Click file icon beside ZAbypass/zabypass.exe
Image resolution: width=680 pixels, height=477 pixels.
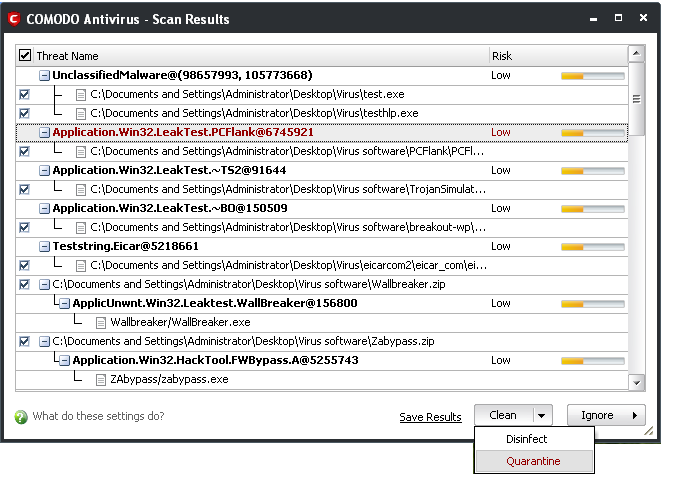click(101, 380)
